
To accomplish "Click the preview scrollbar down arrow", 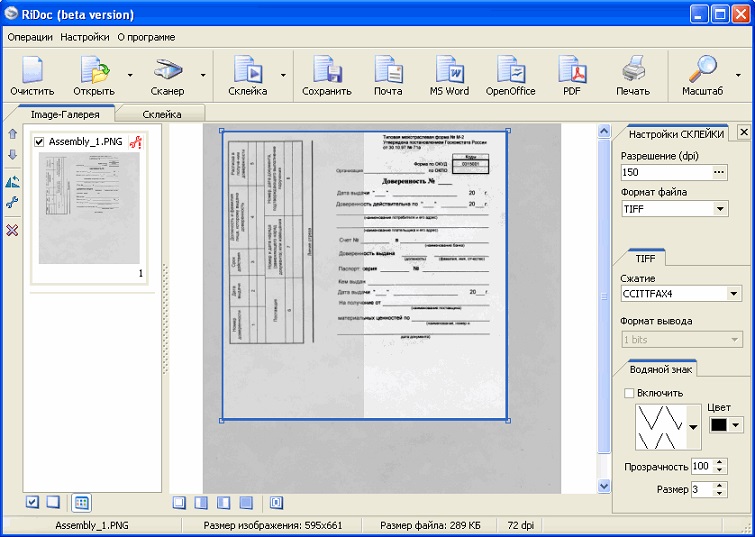I will [604, 486].
